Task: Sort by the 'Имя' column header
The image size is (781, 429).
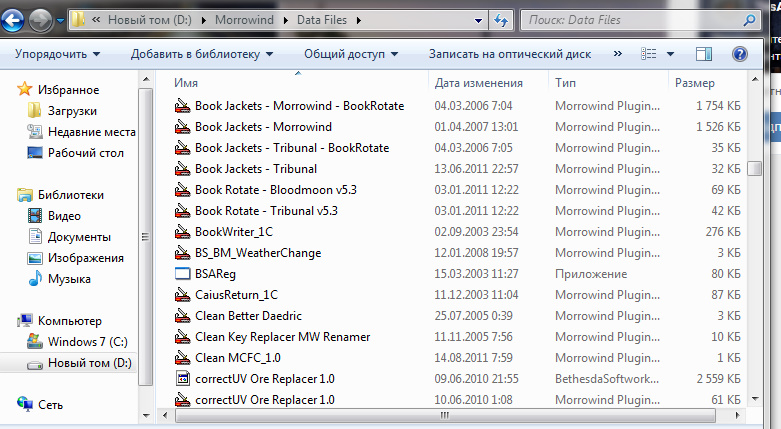Action: tap(186, 83)
